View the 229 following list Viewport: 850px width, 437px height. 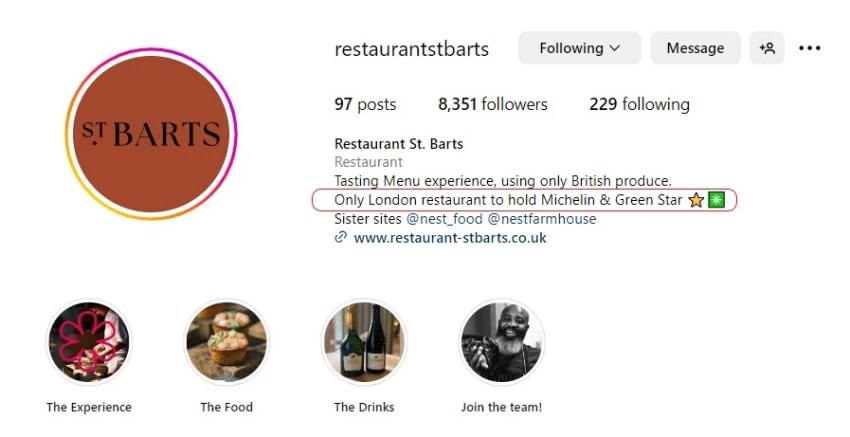pyautogui.click(x=639, y=104)
